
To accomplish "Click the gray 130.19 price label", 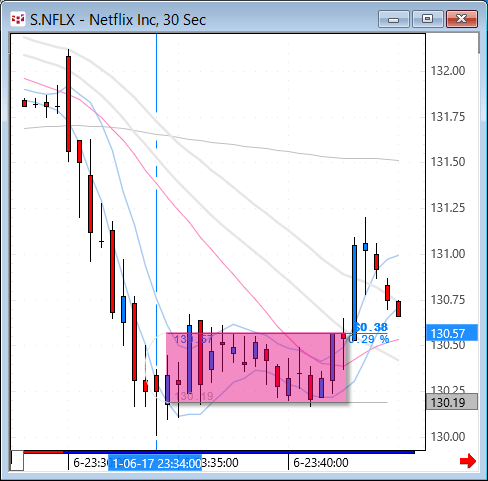I will 452,402.
